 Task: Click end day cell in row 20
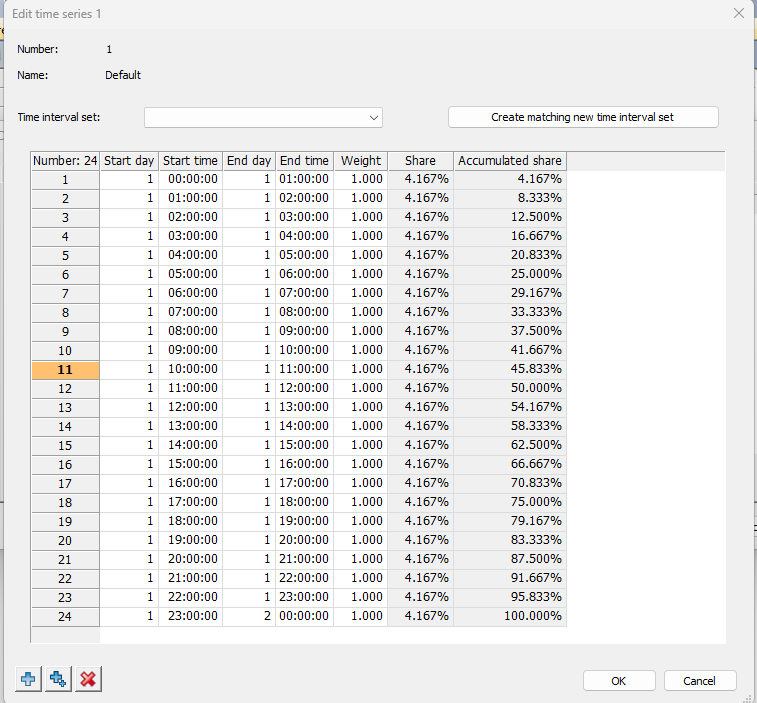(x=249, y=540)
